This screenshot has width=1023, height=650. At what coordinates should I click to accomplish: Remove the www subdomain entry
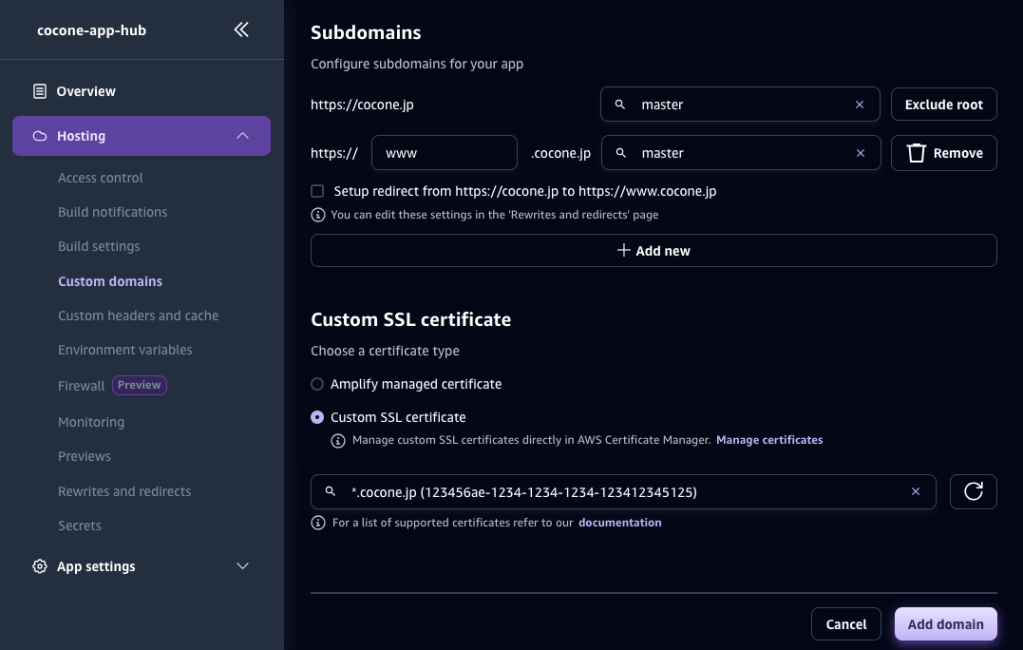click(x=943, y=153)
